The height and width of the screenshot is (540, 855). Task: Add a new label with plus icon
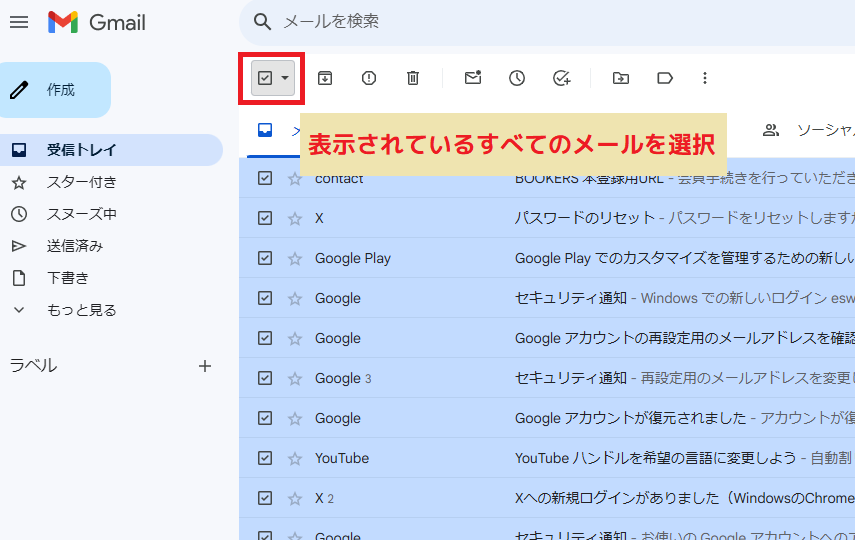[x=205, y=366]
